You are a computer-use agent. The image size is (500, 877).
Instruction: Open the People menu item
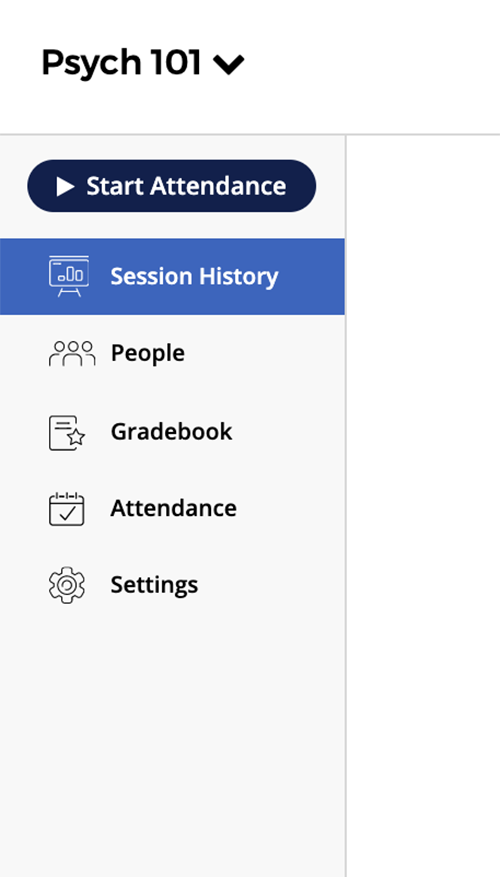148,353
